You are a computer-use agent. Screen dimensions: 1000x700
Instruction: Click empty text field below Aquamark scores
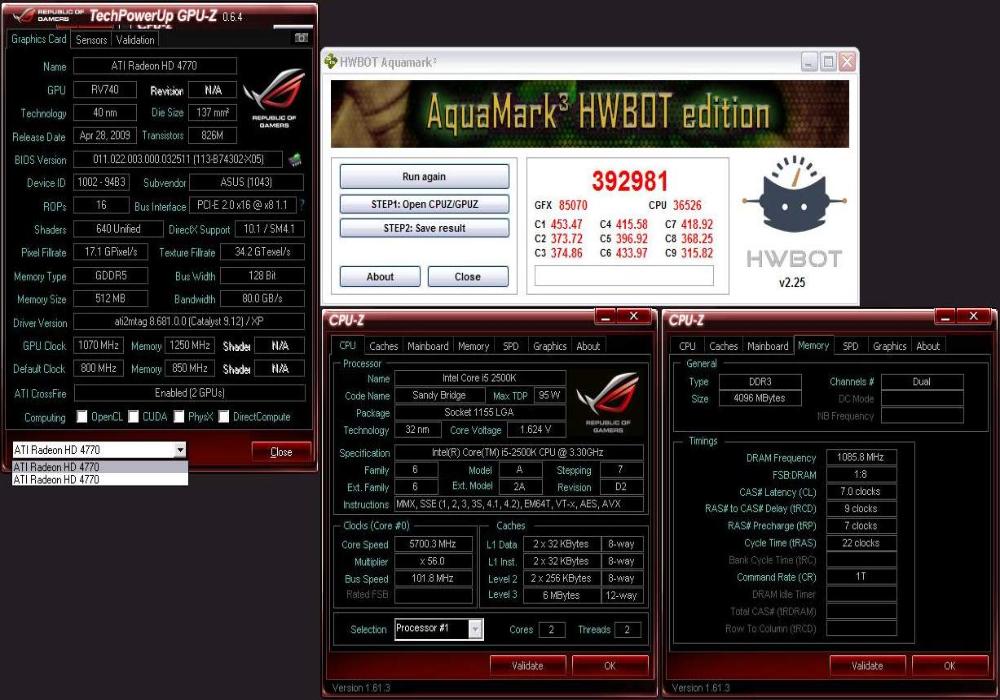[x=624, y=275]
